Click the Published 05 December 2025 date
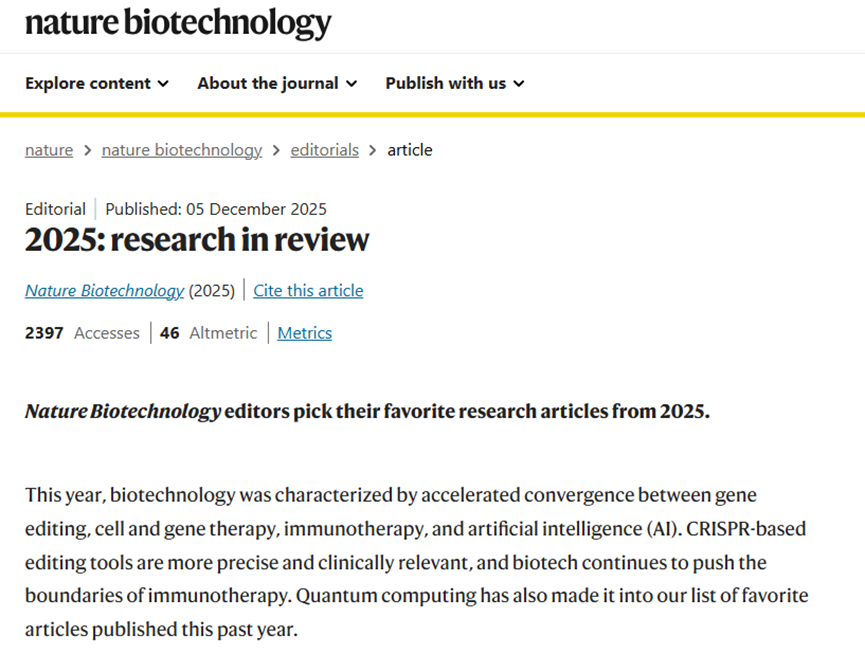Image resolution: width=865 pixels, height=654 pixels. click(216, 209)
